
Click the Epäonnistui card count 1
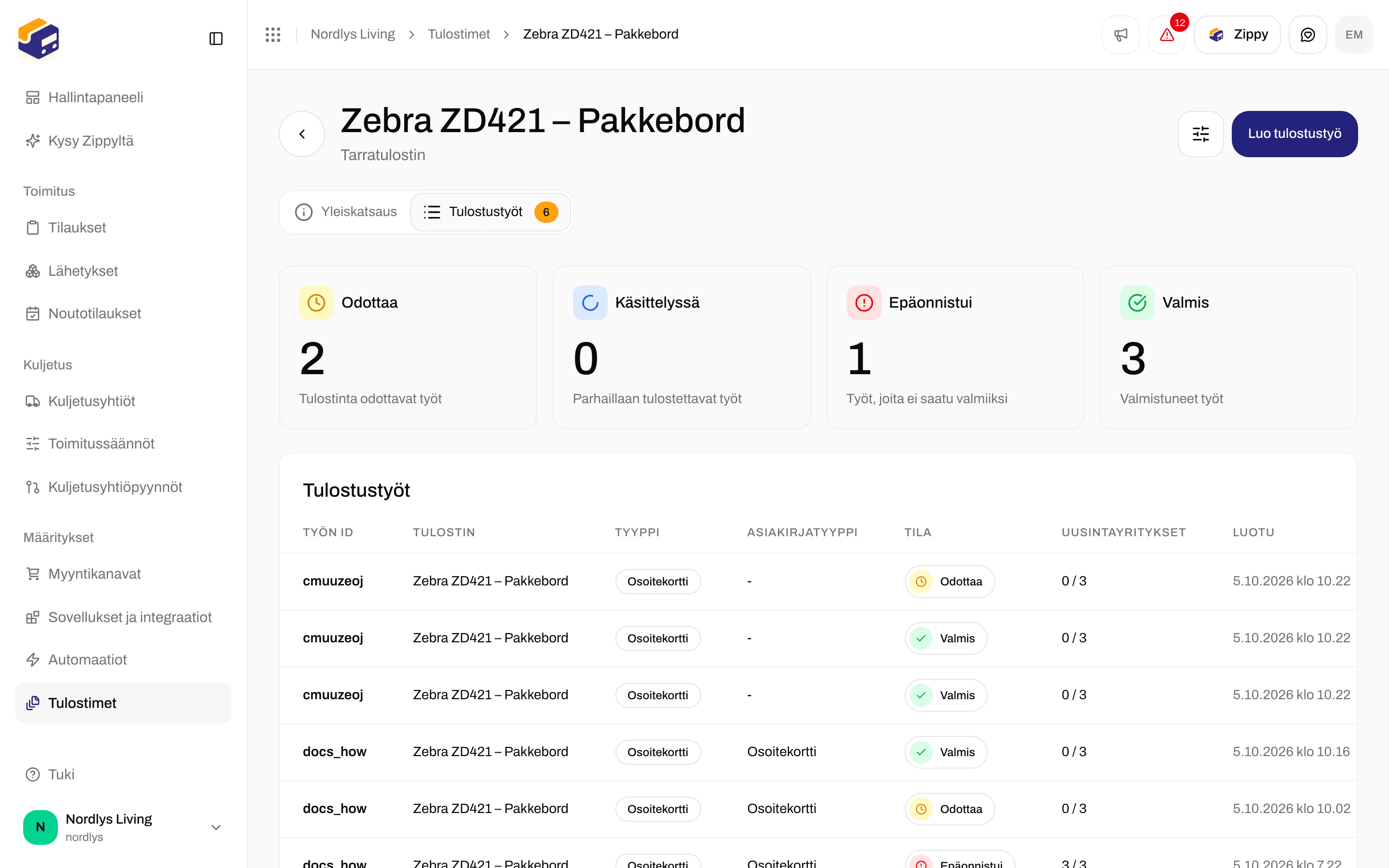pos(859,359)
